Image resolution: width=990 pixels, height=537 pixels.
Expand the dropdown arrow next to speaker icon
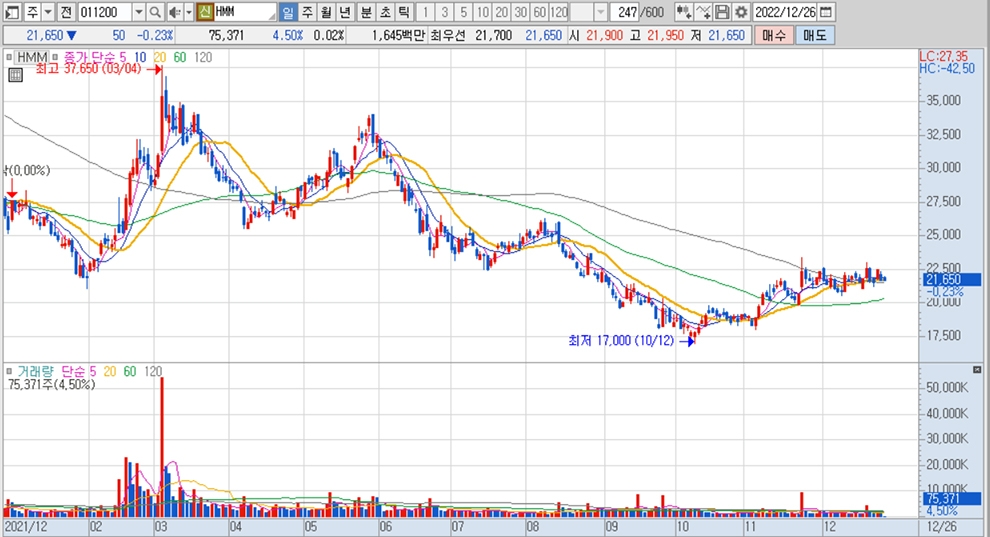pyautogui.click(x=189, y=11)
